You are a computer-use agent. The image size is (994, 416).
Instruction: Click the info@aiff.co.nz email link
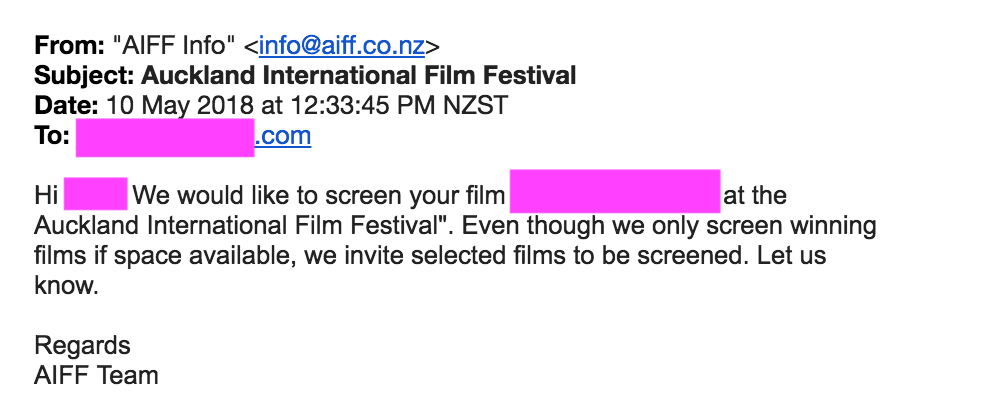[x=342, y=45]
